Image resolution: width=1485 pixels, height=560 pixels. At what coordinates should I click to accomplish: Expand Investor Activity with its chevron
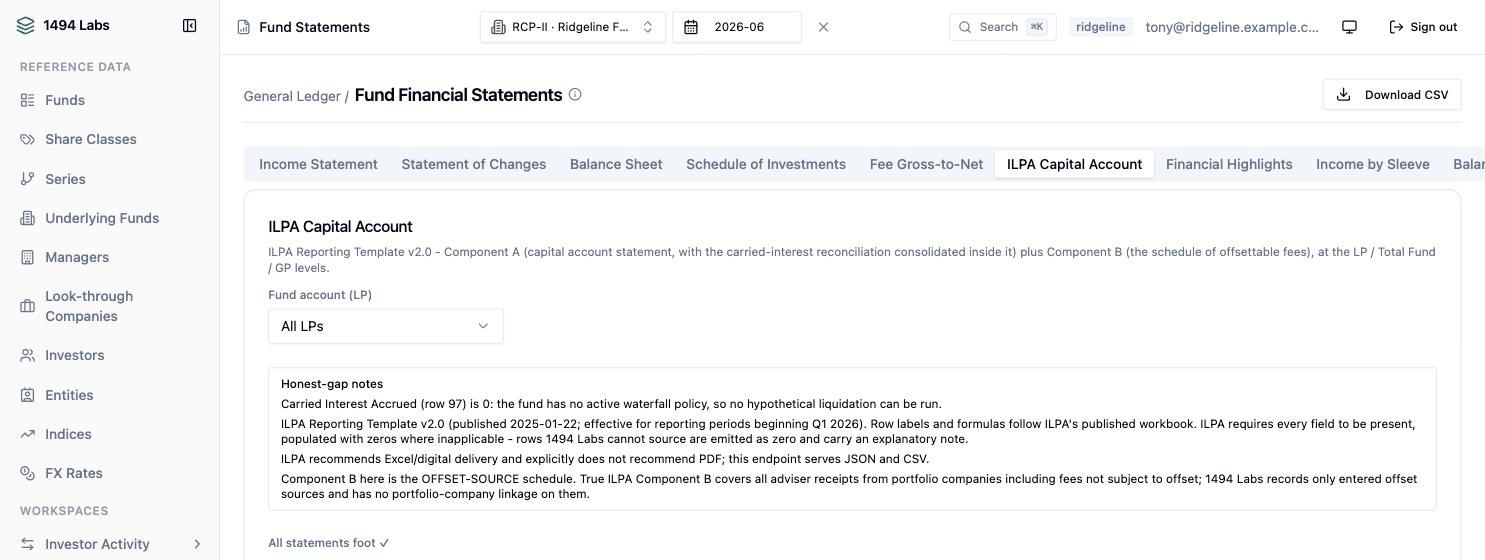pyautogui.click(x=197, y=544)
